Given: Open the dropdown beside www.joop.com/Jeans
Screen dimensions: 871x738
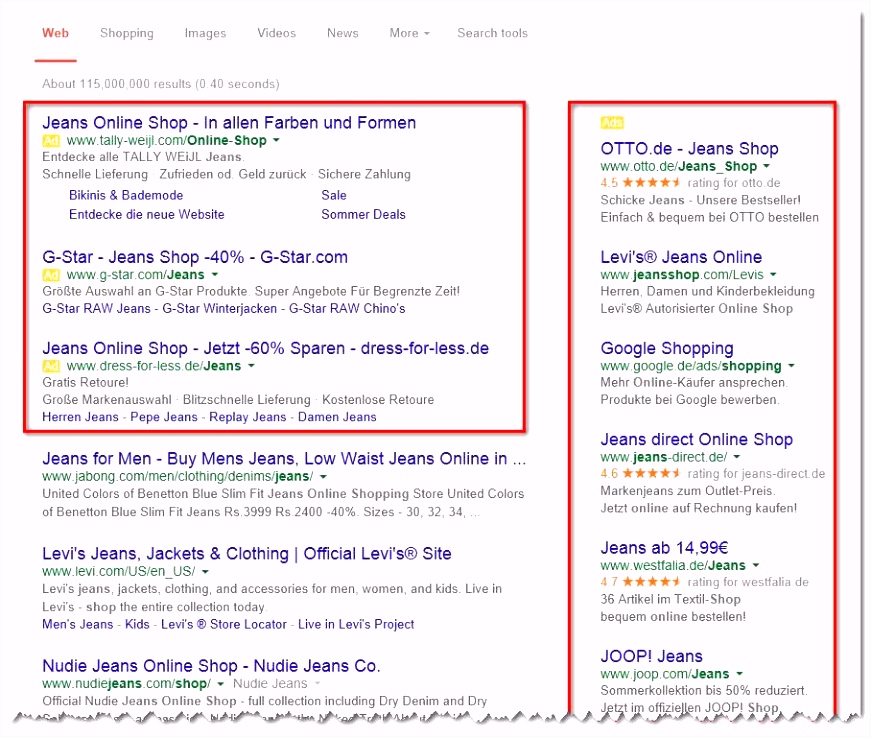Looking at the screenshot, I should tap(740, 674).
